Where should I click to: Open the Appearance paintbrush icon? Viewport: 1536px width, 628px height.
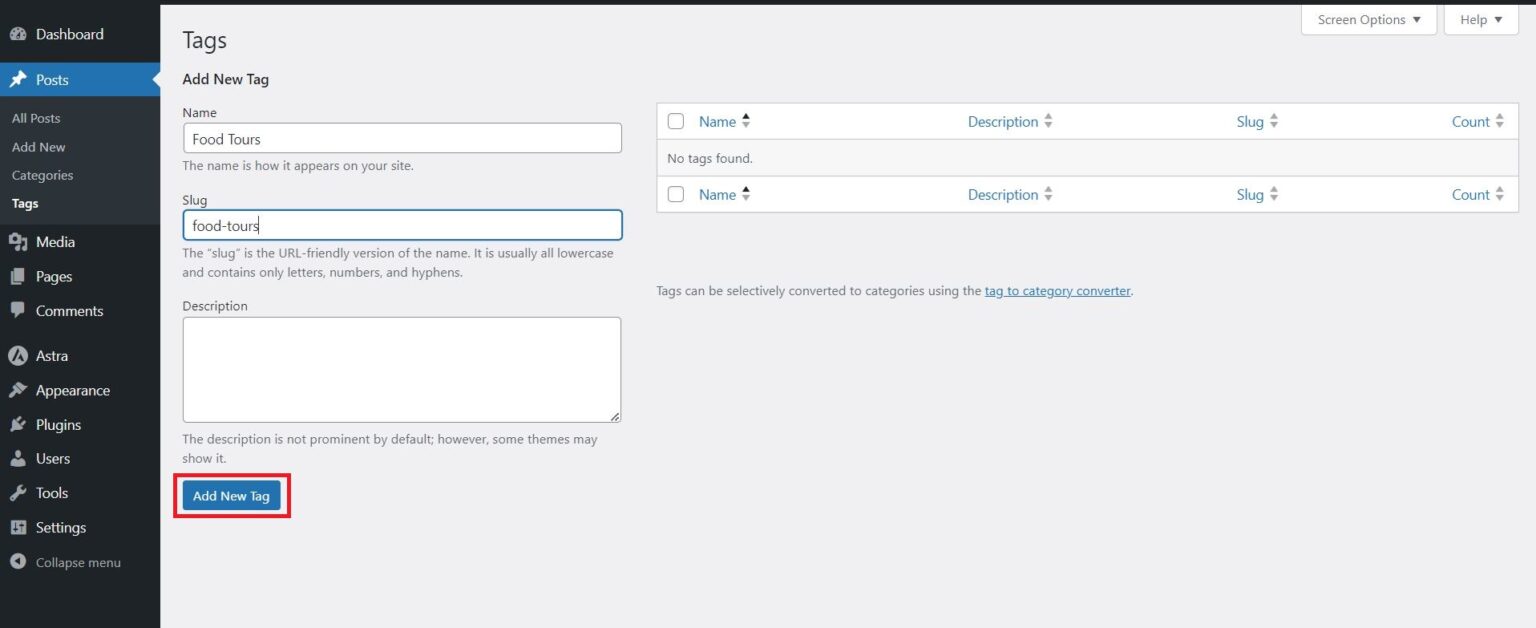pos(19,390)
